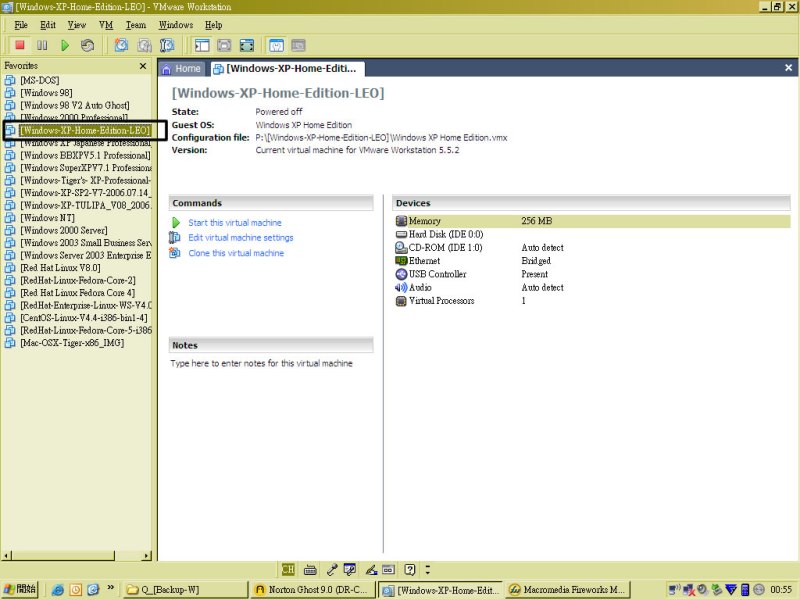This screenshot has height=600, width=800.
Task: Click the Console view toolbar icon
Action: 298,45
